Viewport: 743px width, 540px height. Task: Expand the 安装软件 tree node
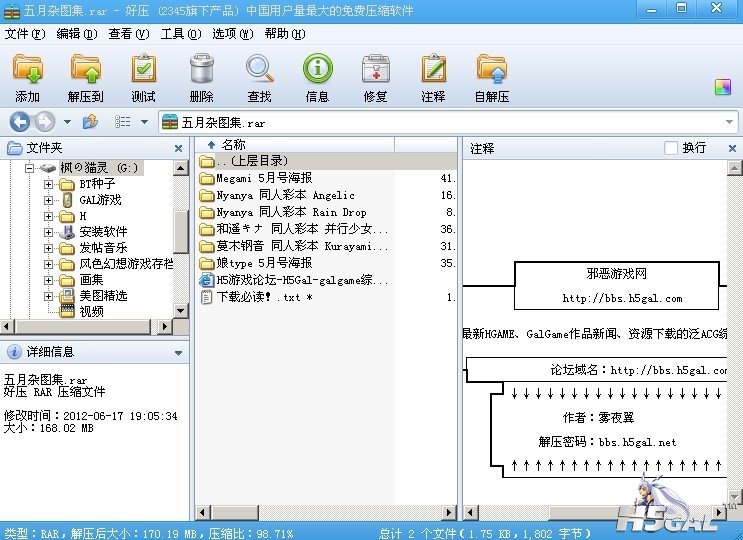point(48,232)
